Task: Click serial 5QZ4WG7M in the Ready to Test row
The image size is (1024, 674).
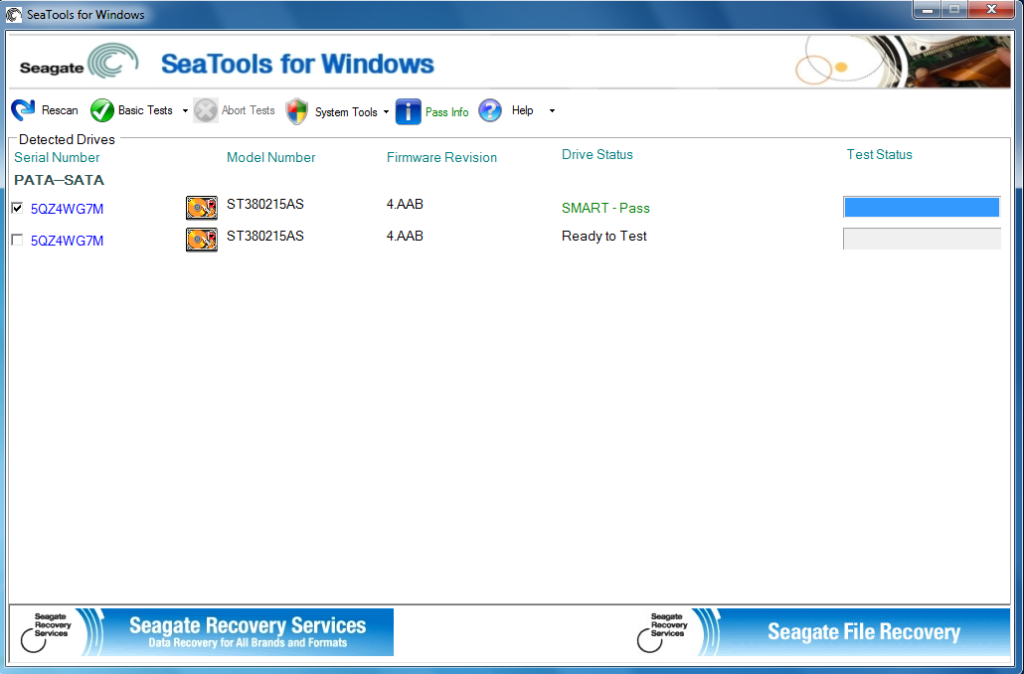Action: click(x=67, y=241)
